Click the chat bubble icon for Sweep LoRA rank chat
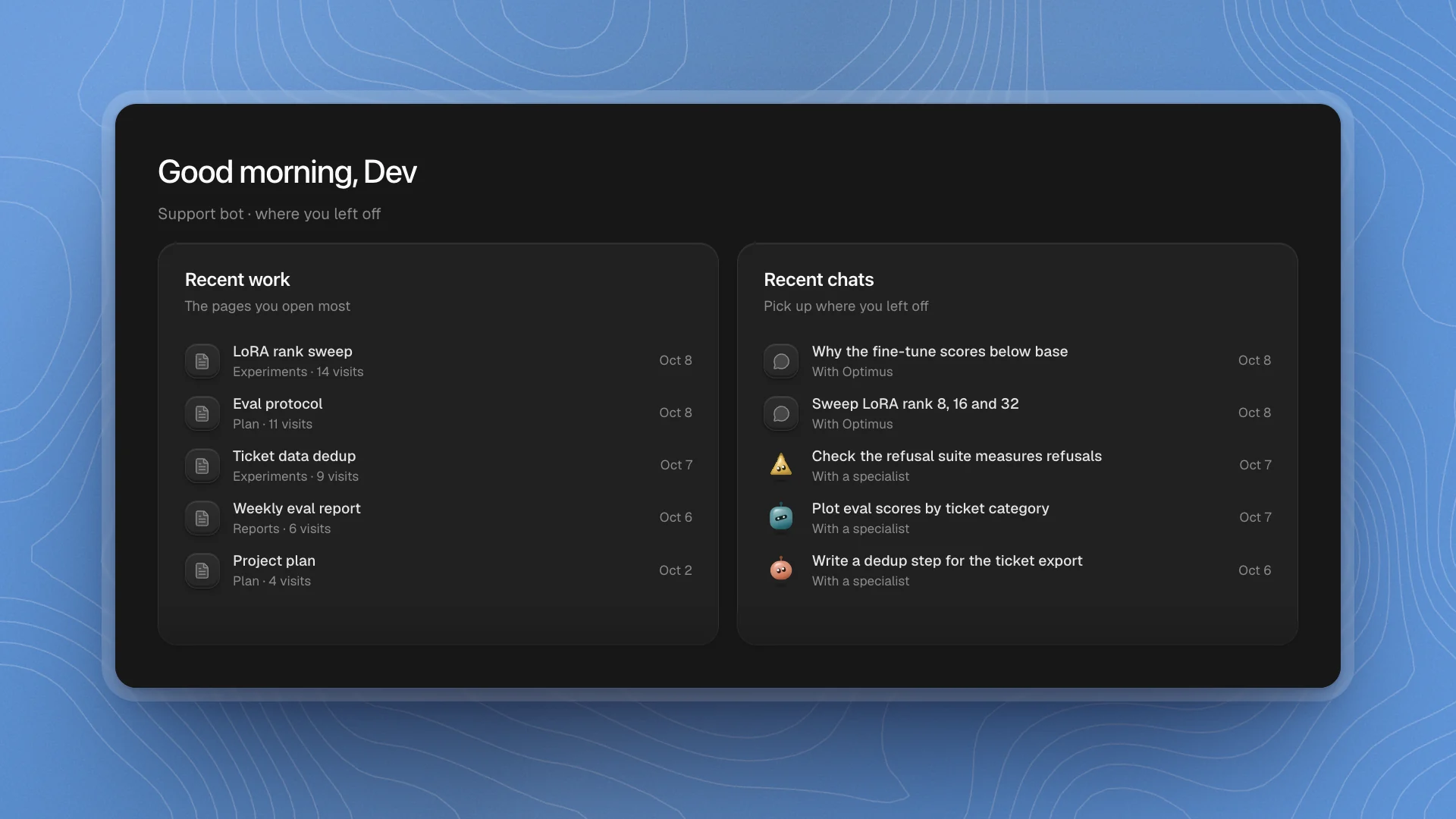The width and height of the screenshot is (1456, 819). tap(781, 413)
